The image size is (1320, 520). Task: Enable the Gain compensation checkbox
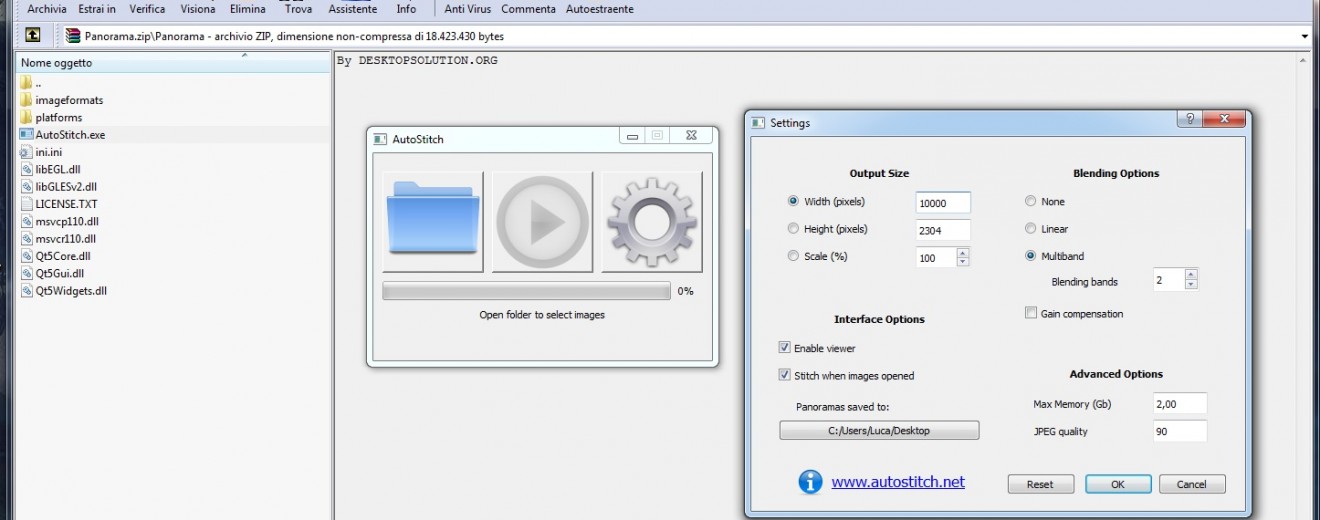[1031, 314]
